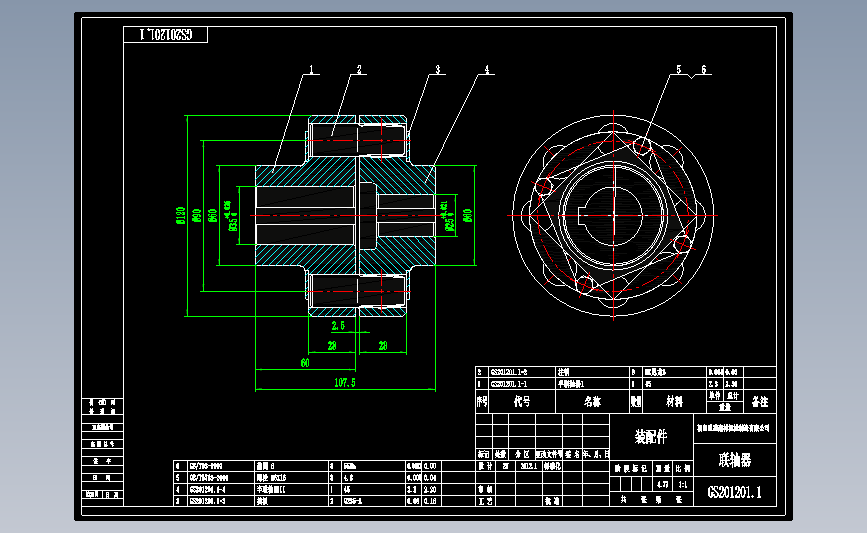Screen dimensions: 867x533
Task: Click the 代号 column header
Action: (521, 401)
